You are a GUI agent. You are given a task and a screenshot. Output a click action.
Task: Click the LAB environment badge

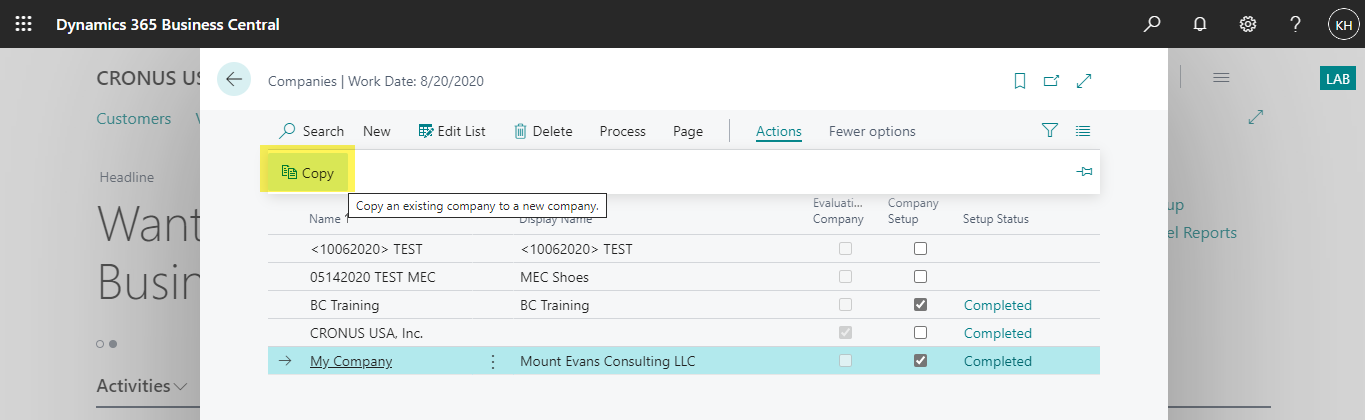[1338, 79]
